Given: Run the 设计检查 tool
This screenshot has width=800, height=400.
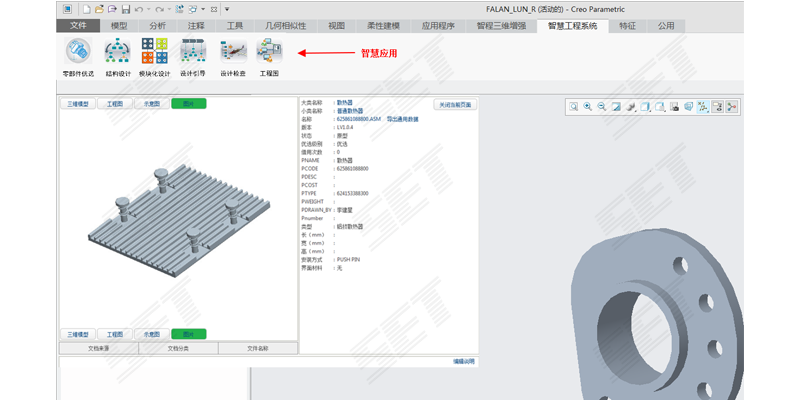Looking at the screenshot, I should [x=233, y=57].
